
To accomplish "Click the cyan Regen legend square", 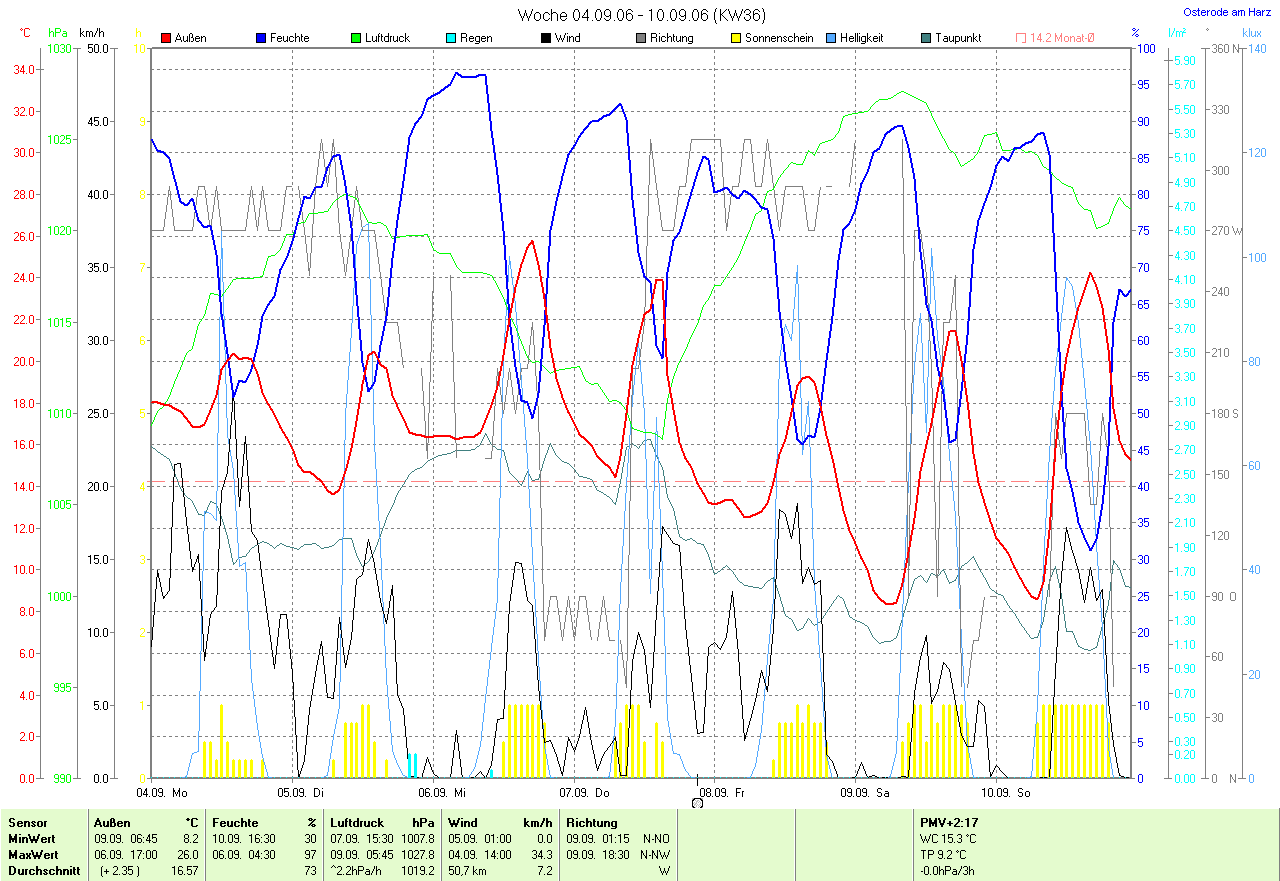I will [x=451, y=38].
